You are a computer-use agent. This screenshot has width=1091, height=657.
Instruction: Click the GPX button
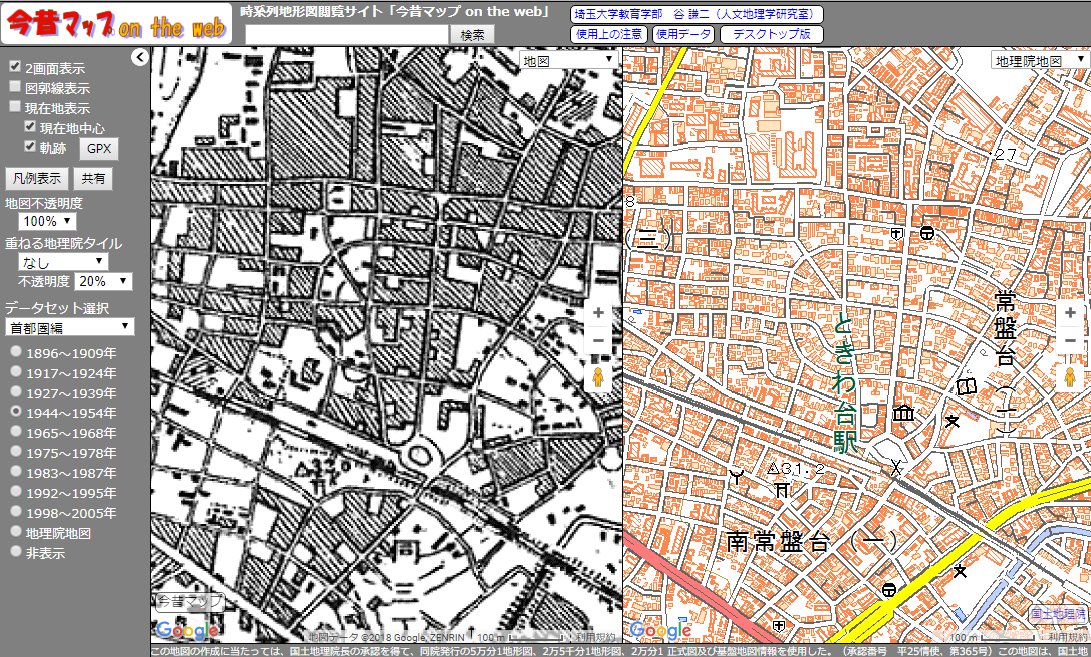pos(99,148)
